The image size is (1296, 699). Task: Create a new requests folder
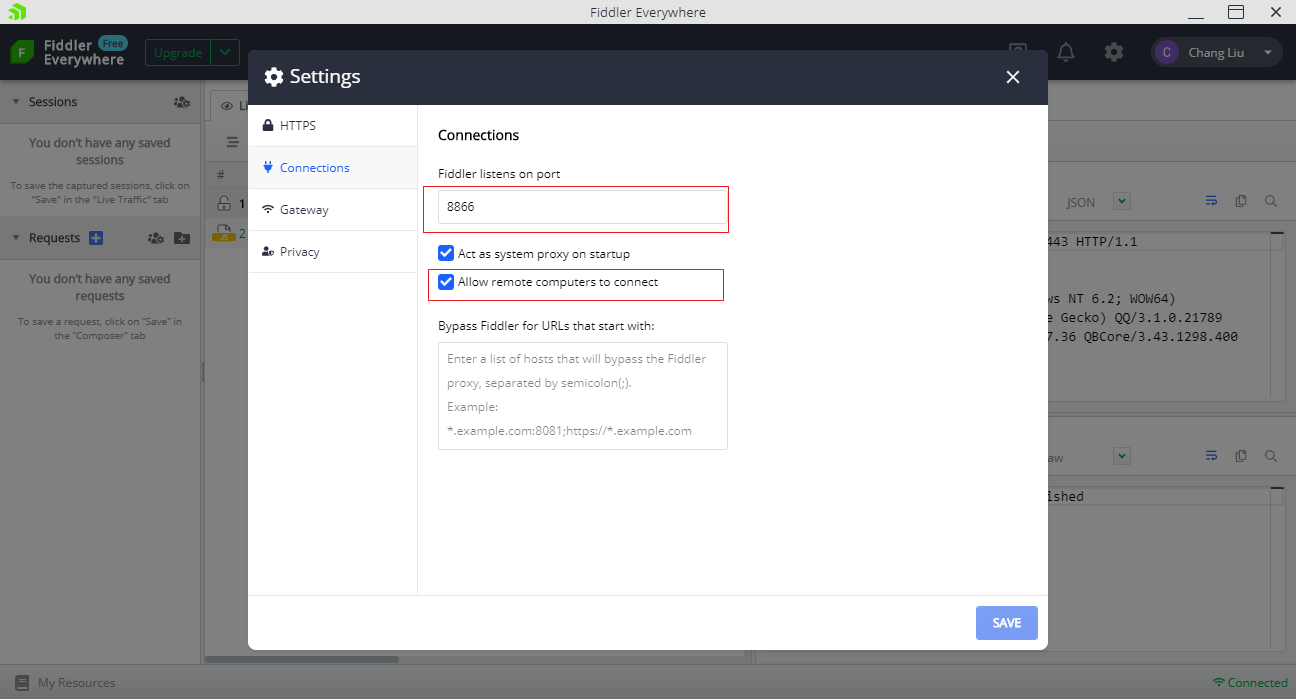coord(181,238)
